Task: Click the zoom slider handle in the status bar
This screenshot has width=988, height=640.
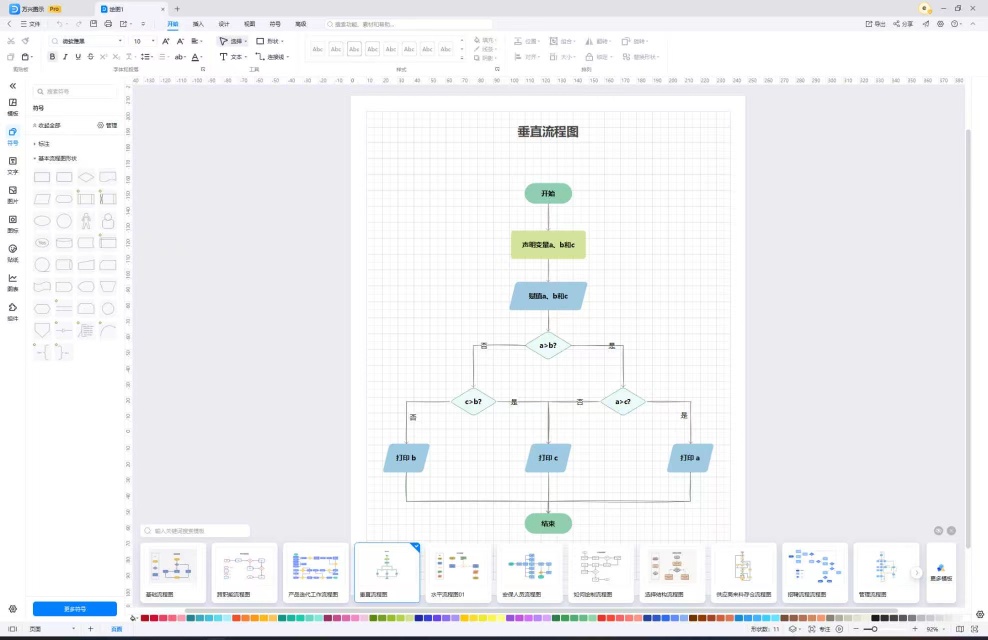Action: click(x=874, y=629)
